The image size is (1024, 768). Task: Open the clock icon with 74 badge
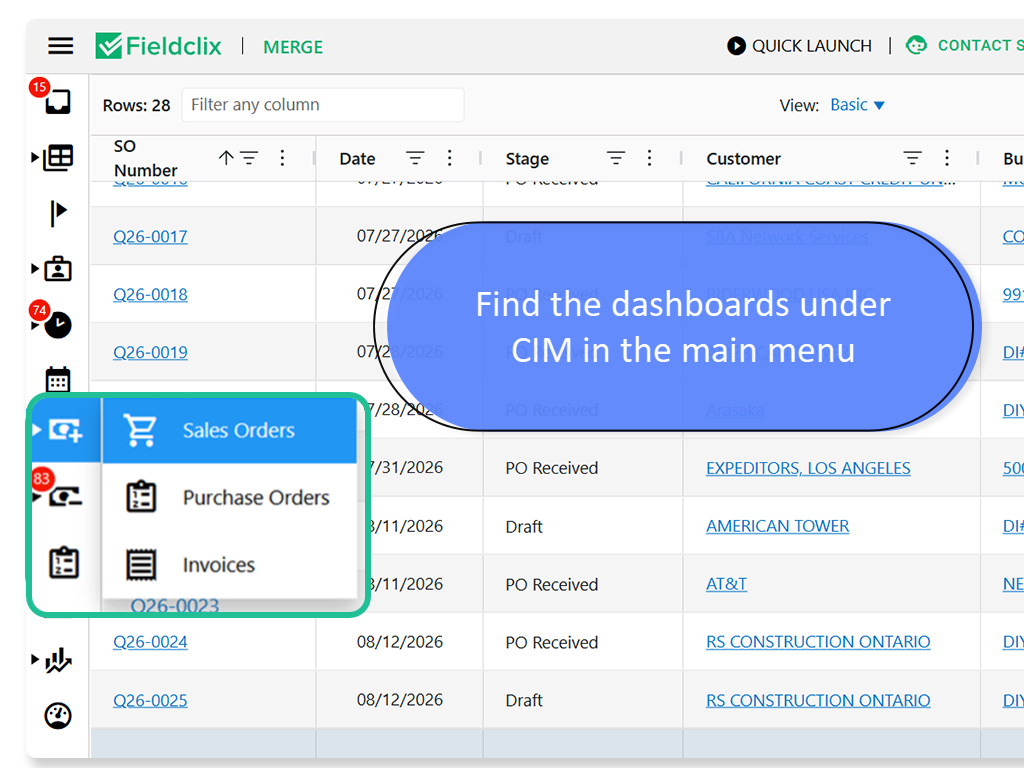tap(57, 325)
